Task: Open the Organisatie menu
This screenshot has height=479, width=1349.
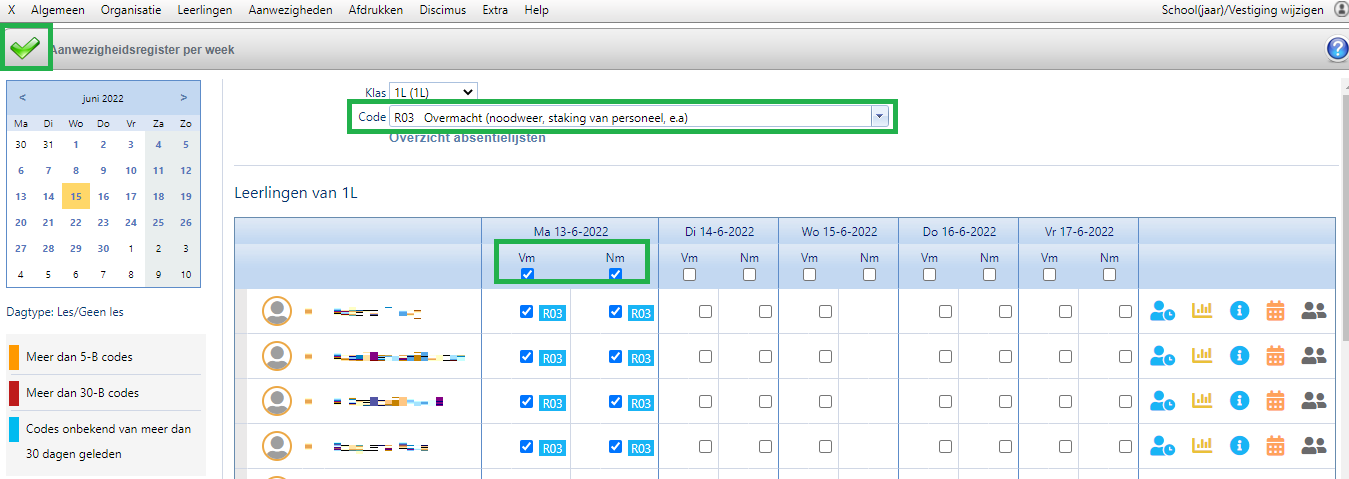Action: (130, 10)
